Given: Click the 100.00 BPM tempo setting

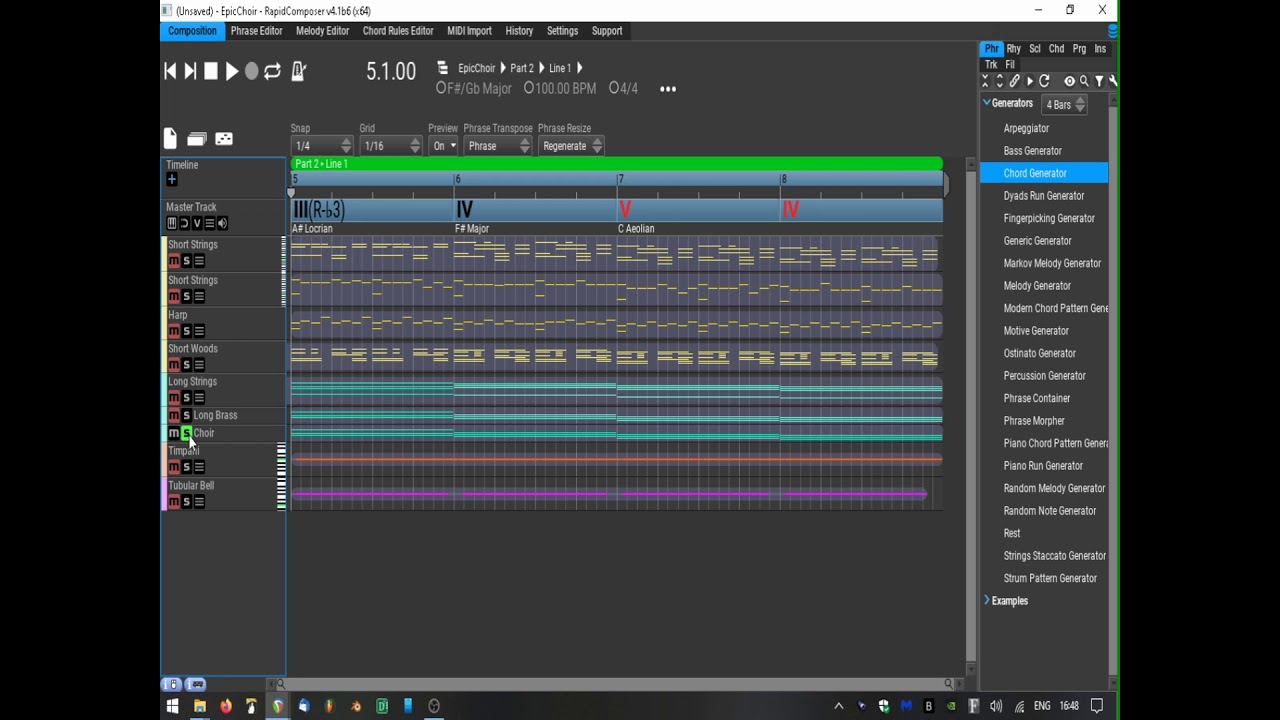Looking at the screenshot, I should (560, 89).
